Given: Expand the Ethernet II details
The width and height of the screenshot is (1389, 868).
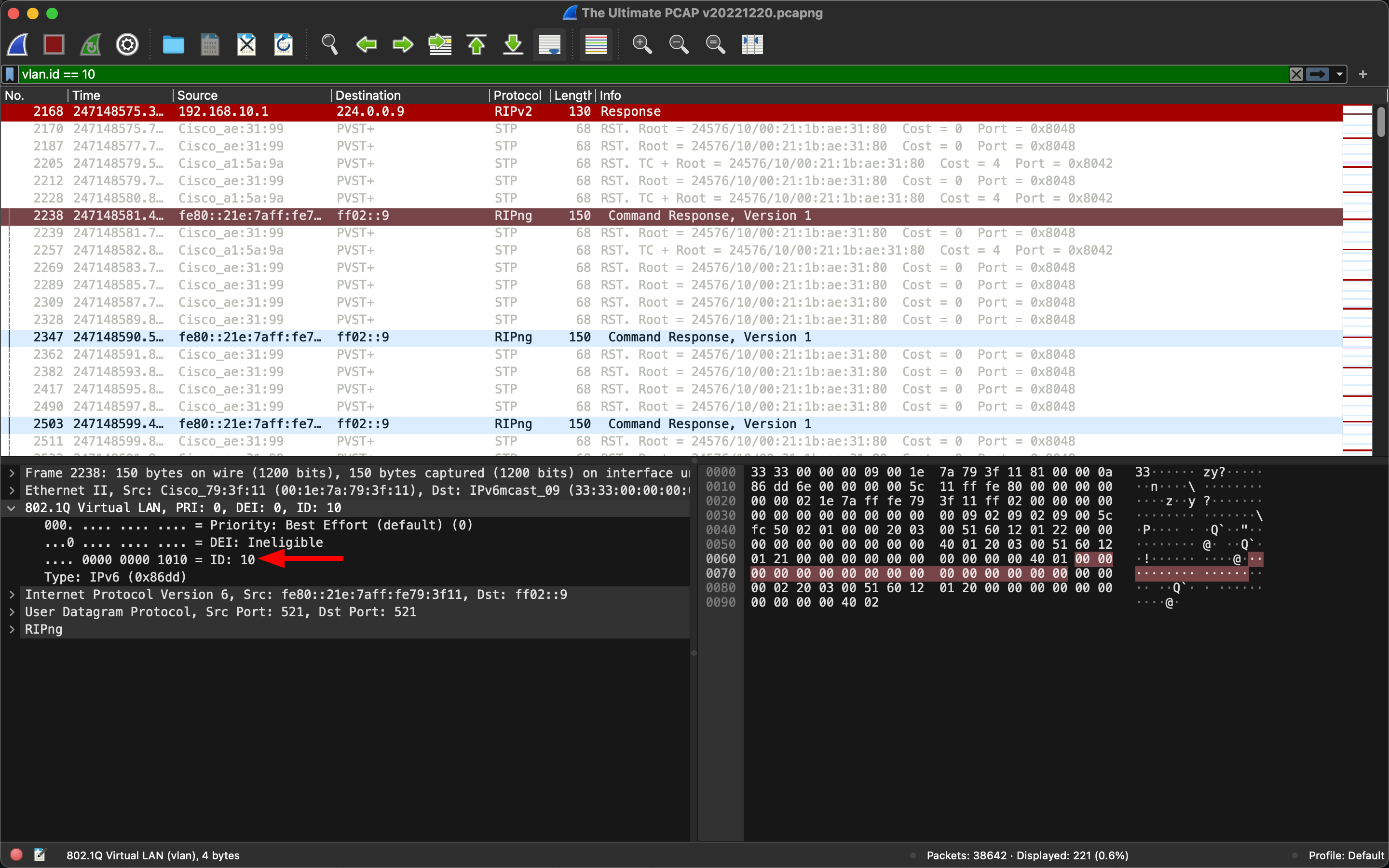Looking at the screenshot, I should coord(12,490).
